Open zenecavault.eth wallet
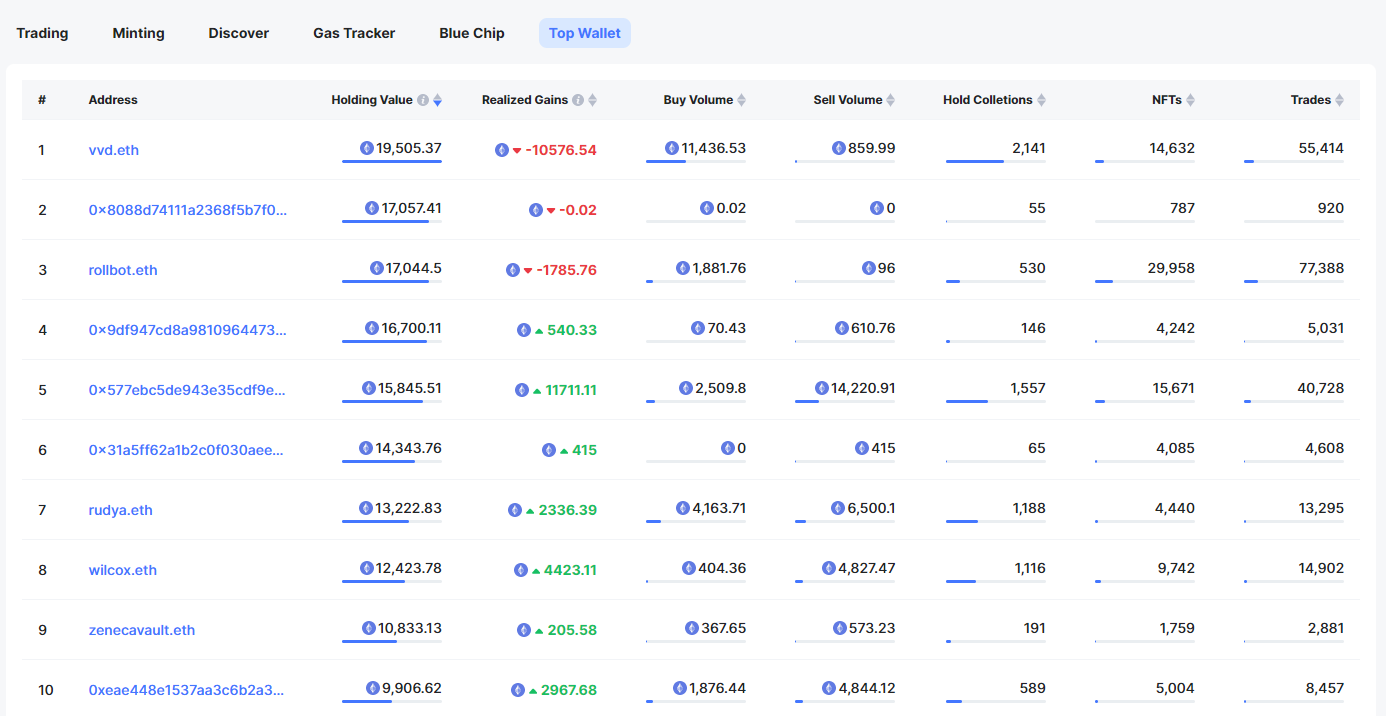Viewport: 1386px width, 716px height. 142,630
